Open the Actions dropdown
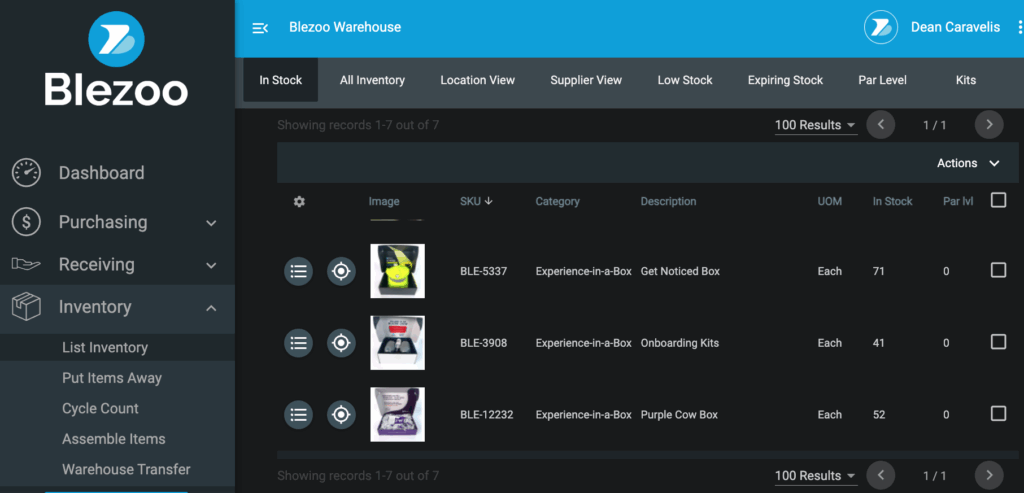 [x=968, y=163]
